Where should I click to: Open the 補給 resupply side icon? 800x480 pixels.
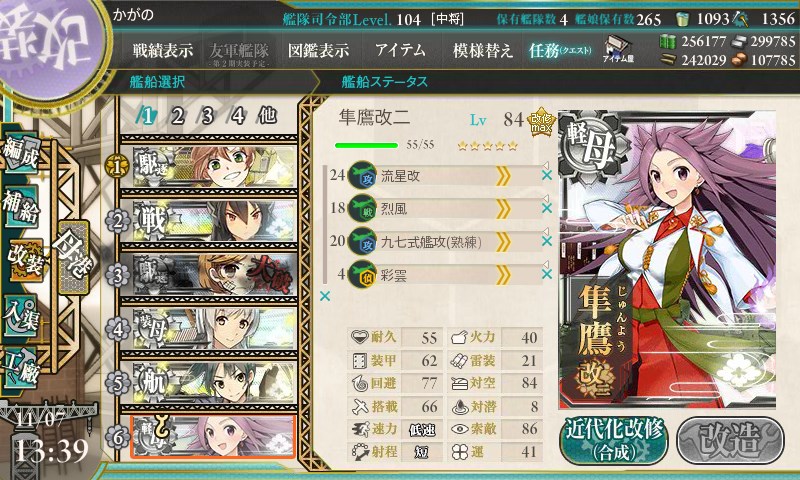point(21,206)
